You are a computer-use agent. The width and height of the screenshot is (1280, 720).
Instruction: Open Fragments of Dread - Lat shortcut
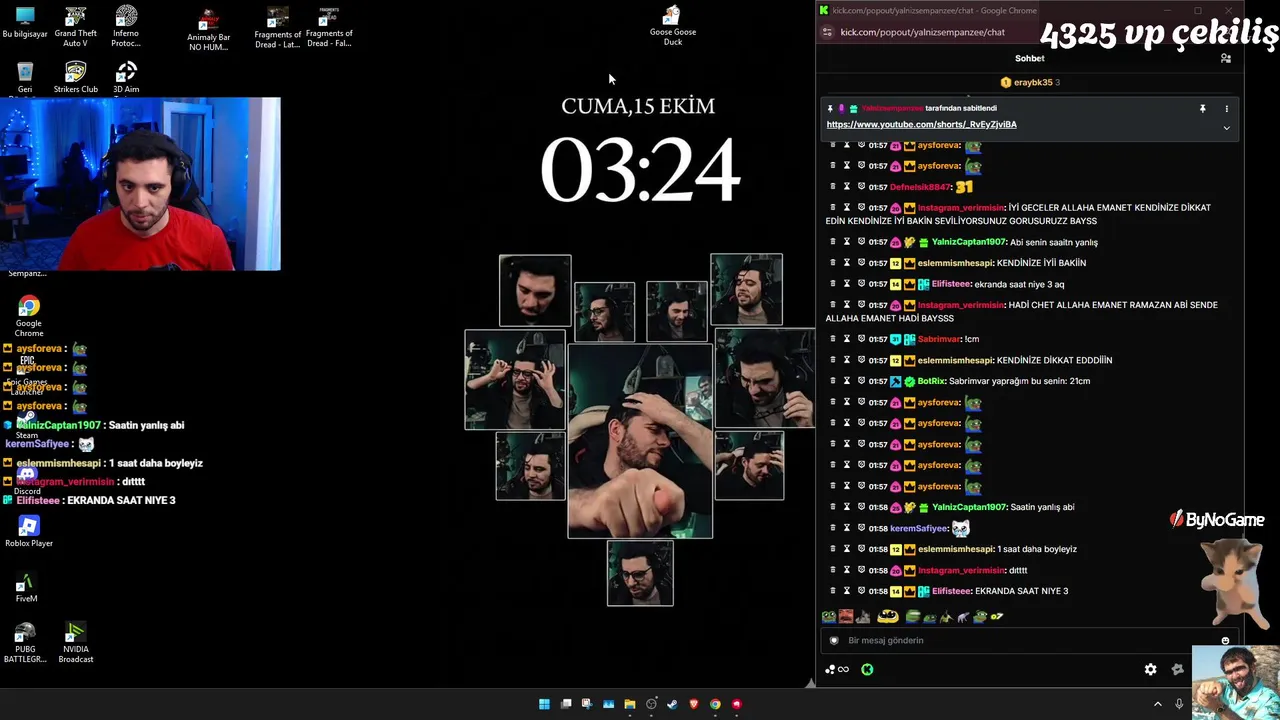(x=277, y=27)
